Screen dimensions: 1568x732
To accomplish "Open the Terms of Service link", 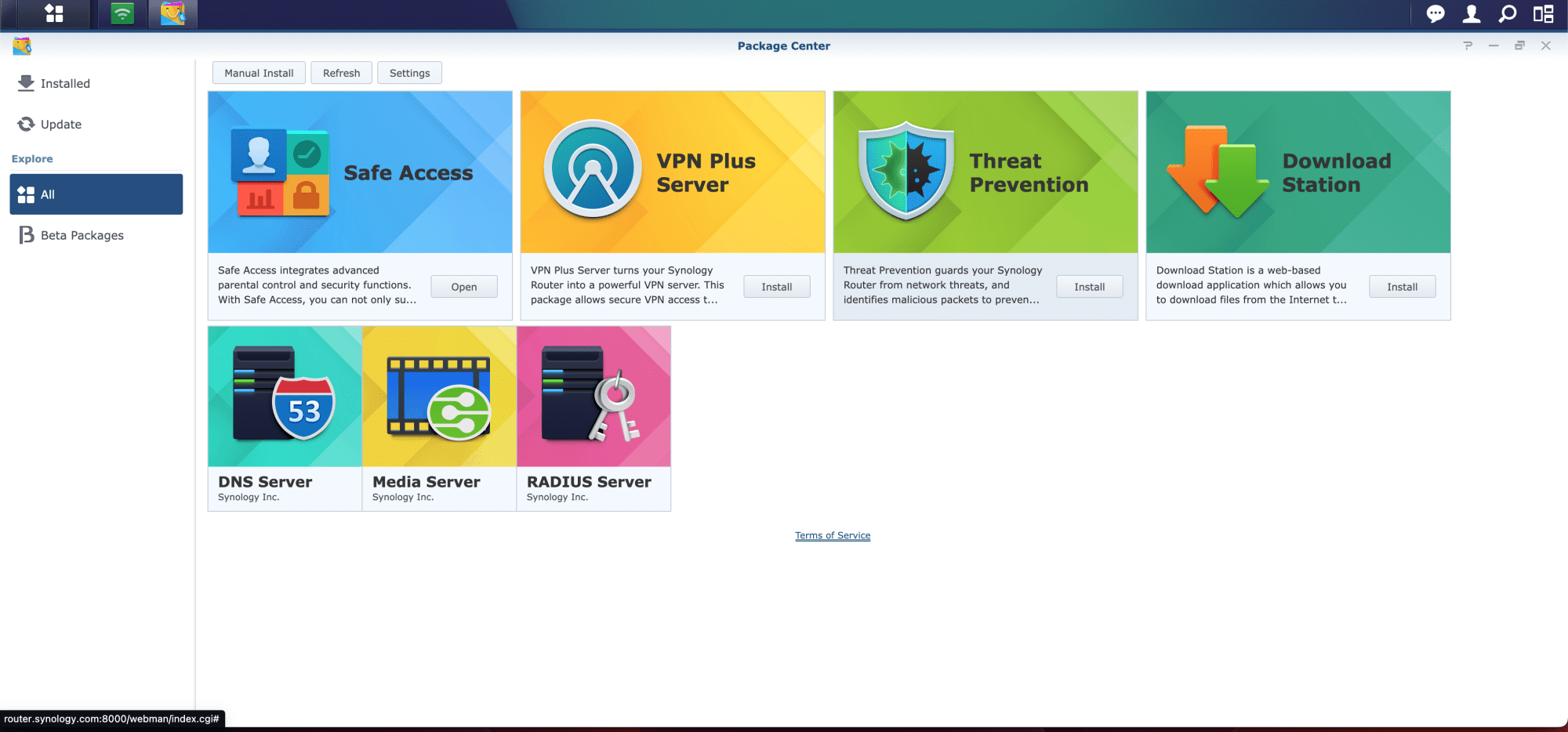I will click(833, 536).
